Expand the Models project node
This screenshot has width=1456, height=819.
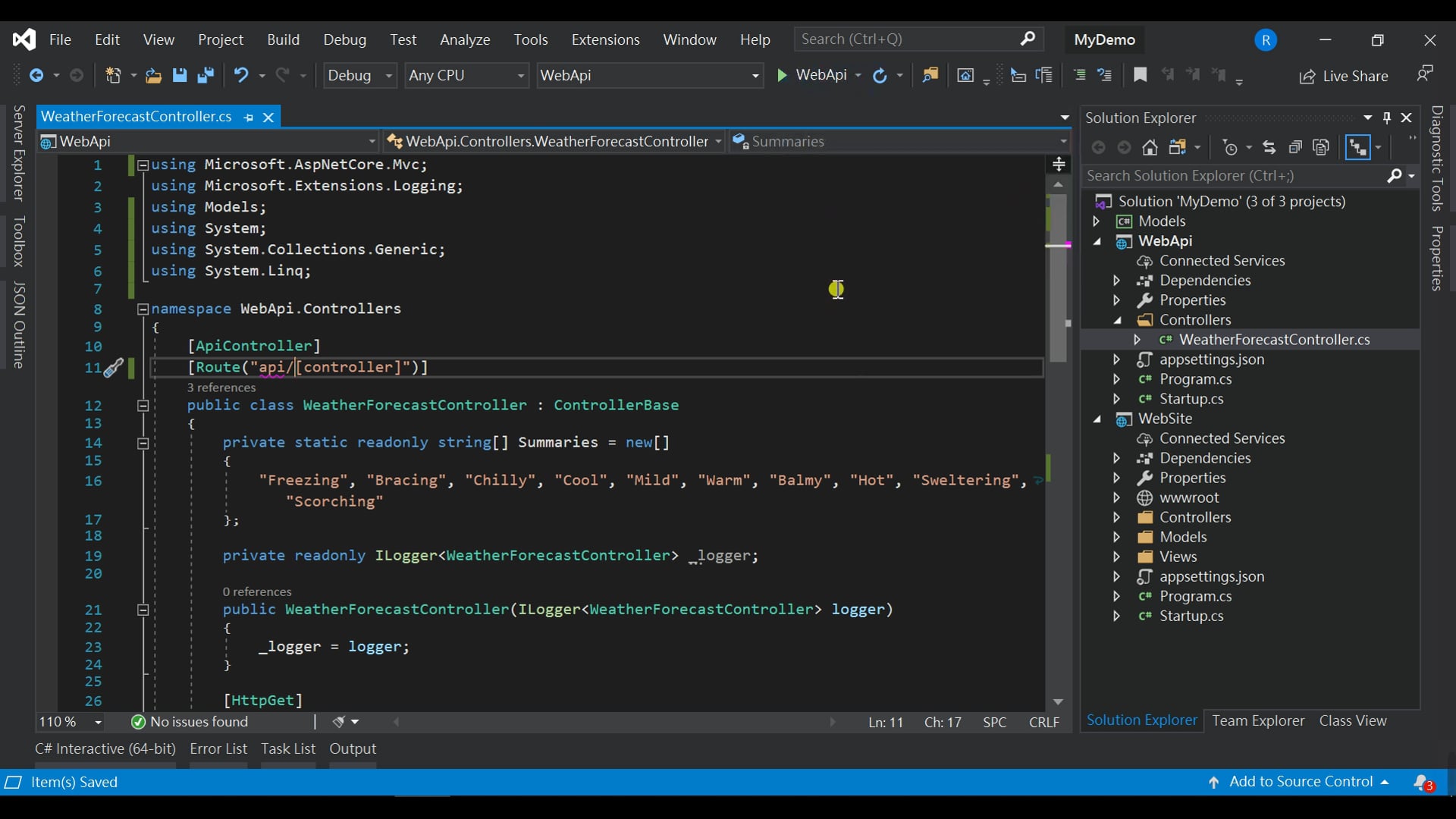coord(1096,221)
